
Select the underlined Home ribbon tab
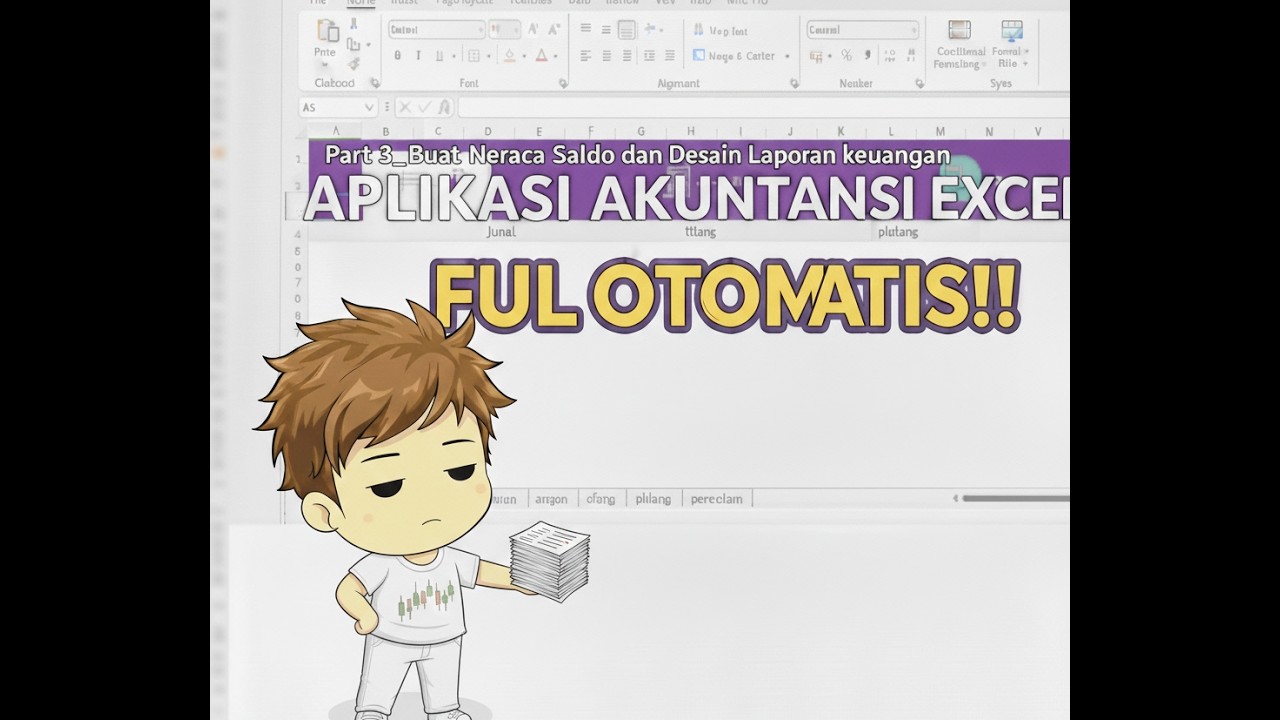coord(361,3)
